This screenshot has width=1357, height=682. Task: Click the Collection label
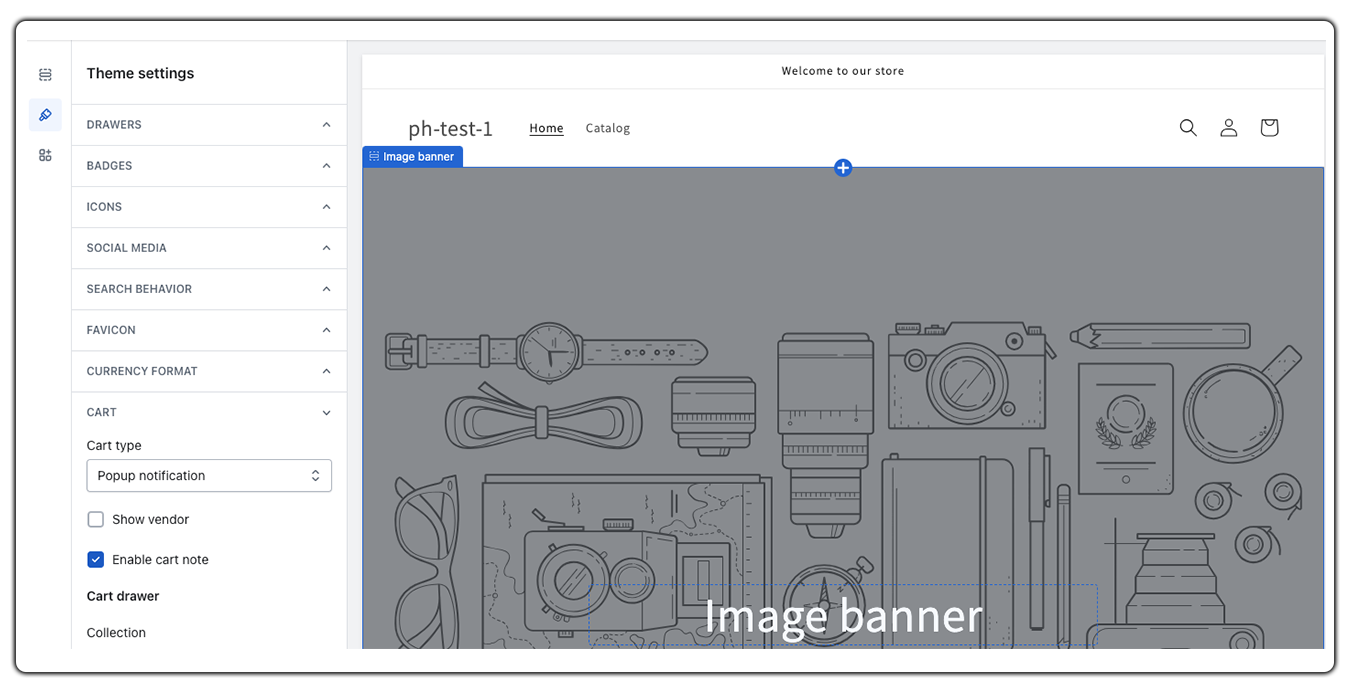[x=116, y=633]
